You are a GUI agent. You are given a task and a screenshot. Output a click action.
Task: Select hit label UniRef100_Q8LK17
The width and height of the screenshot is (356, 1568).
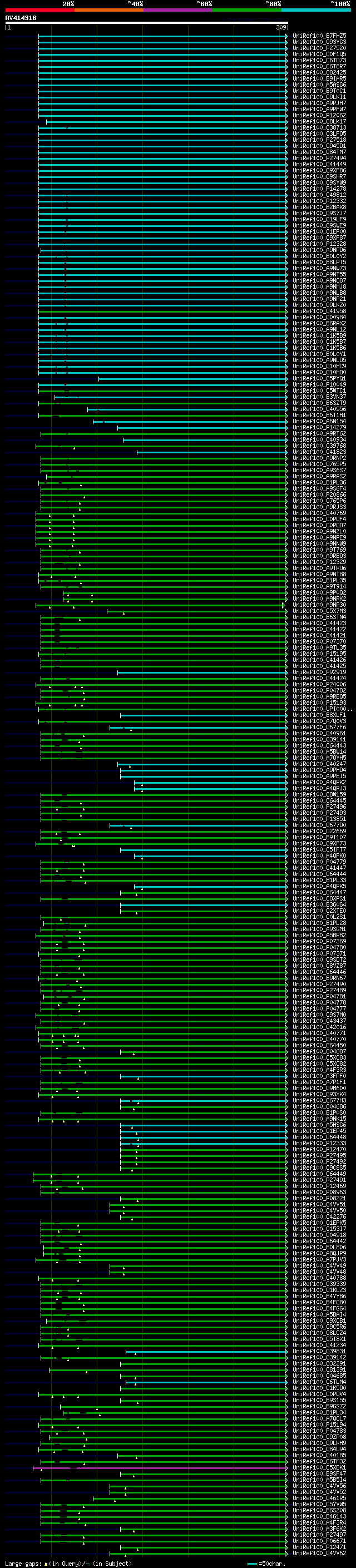pyautogui.click(x=319, y=121)
